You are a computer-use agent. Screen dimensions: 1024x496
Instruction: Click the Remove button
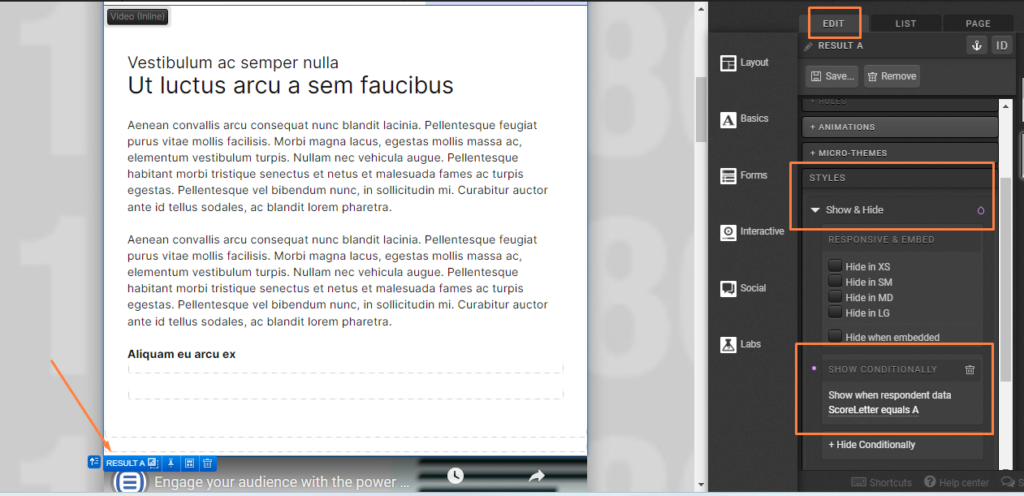point(891,76)
